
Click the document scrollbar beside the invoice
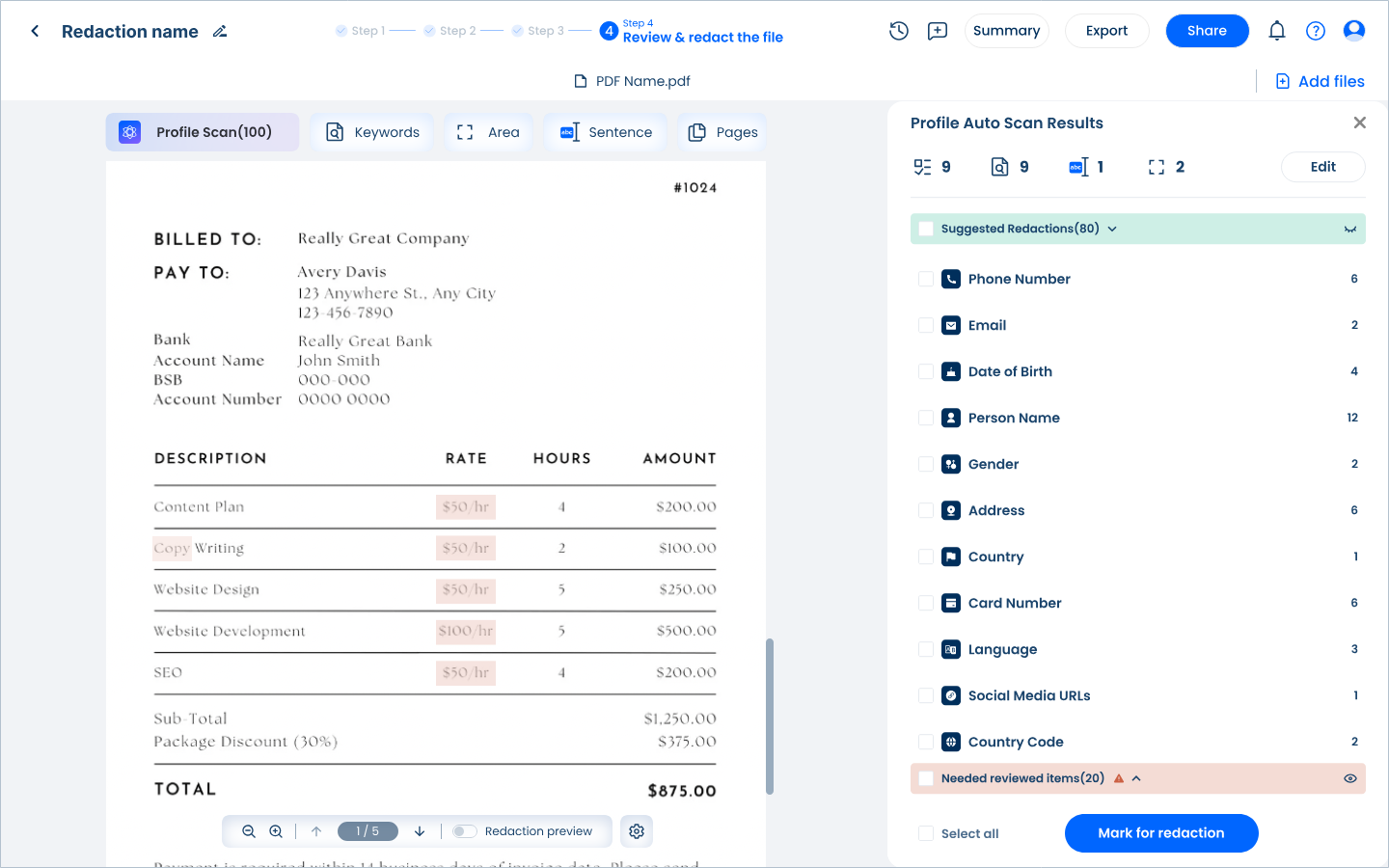click(771, 714)
